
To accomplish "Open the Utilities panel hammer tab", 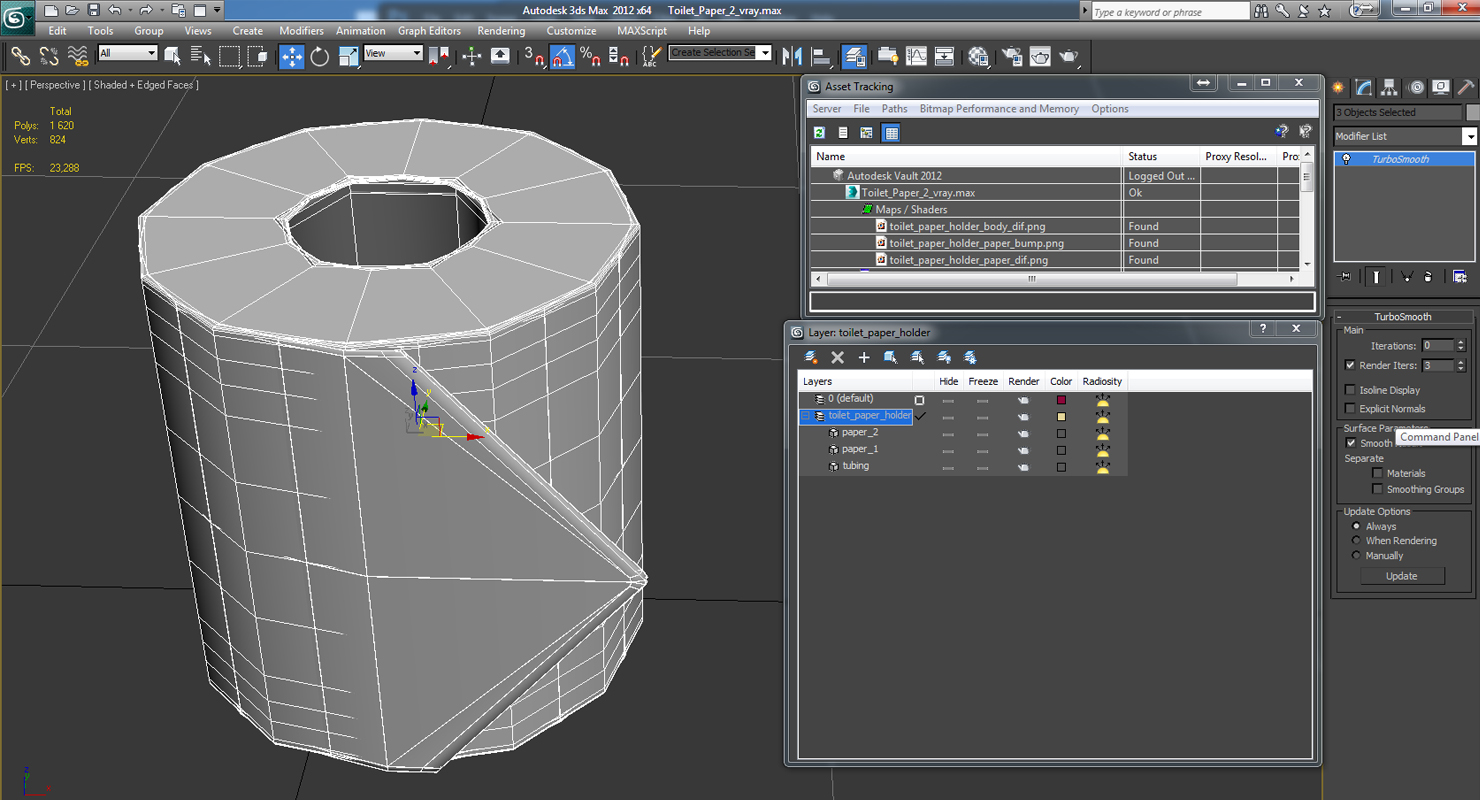I will coord(1466,88).
